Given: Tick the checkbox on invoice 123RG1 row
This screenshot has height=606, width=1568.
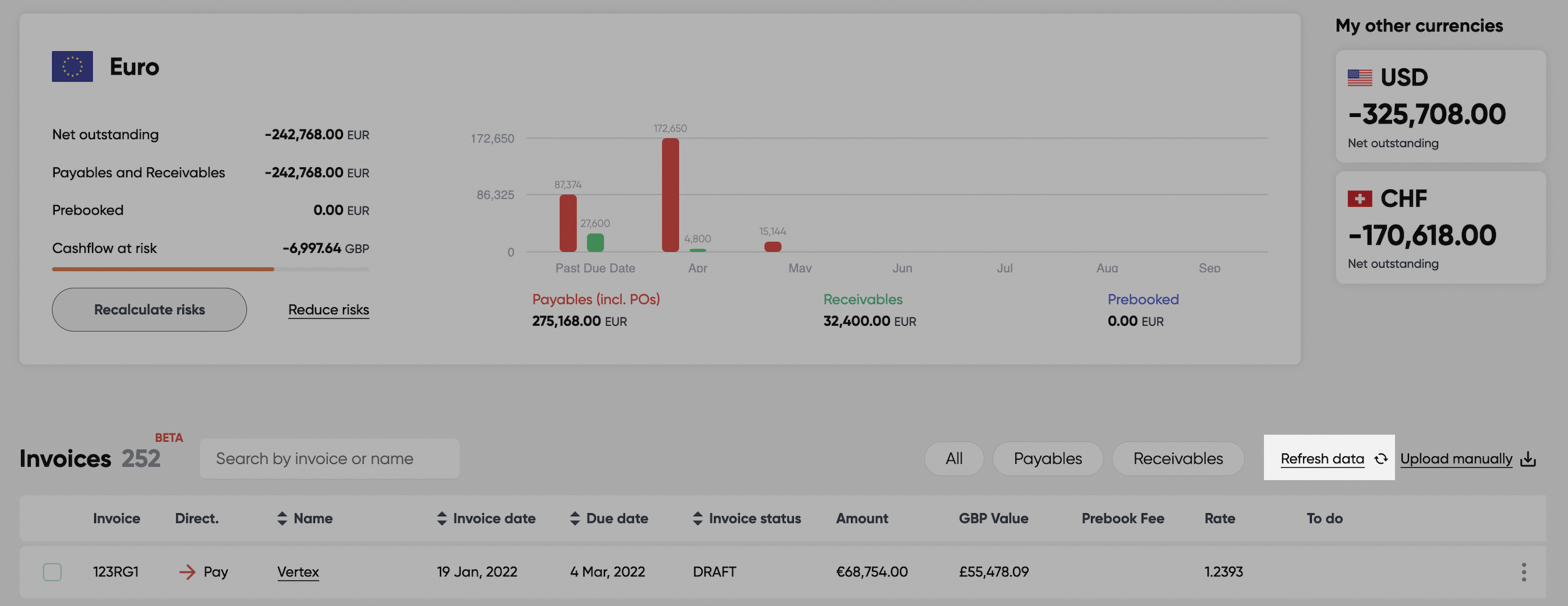Looking at the screenshot, I should coord(52,572).
